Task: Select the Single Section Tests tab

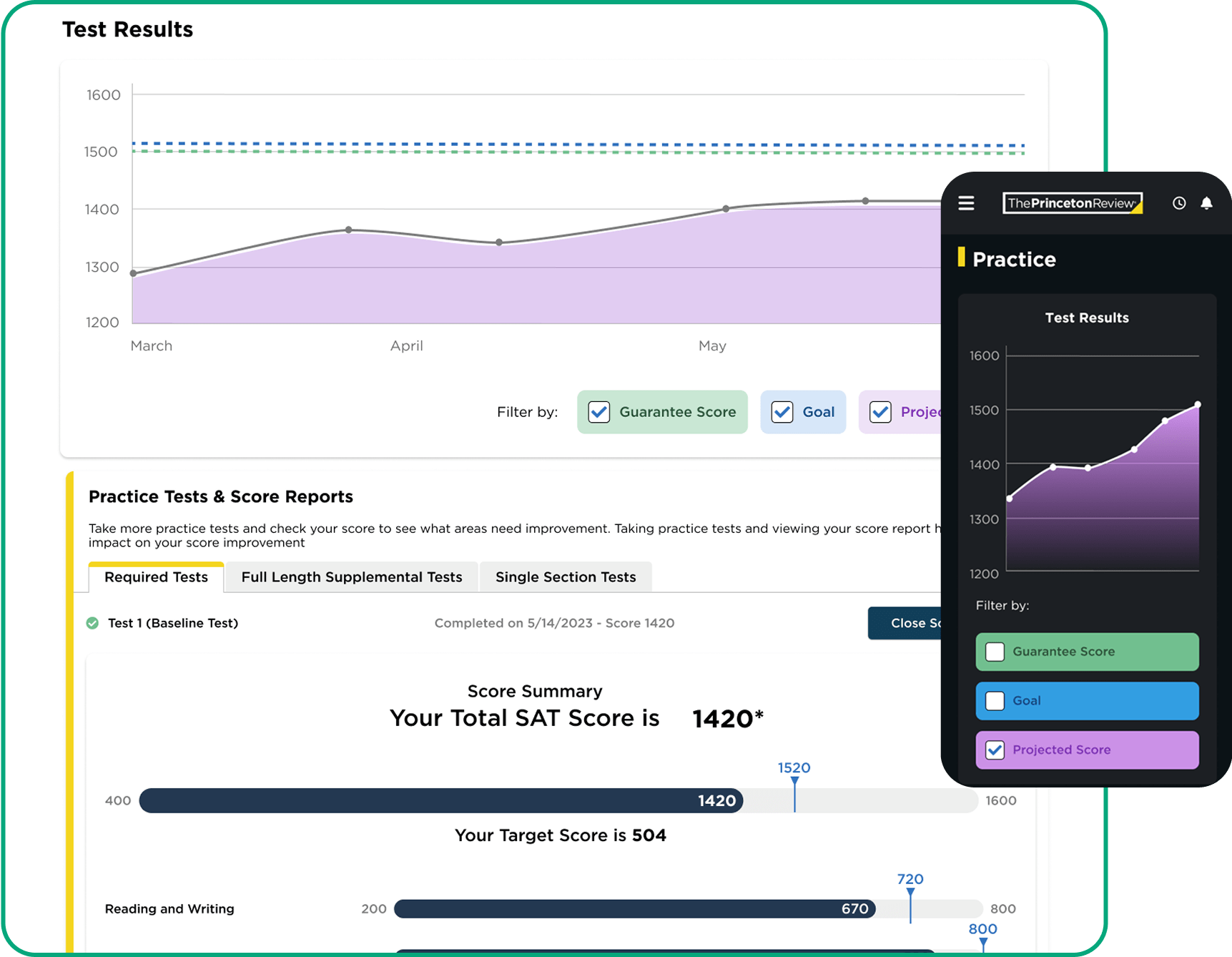Action: [x=565, y=577]
